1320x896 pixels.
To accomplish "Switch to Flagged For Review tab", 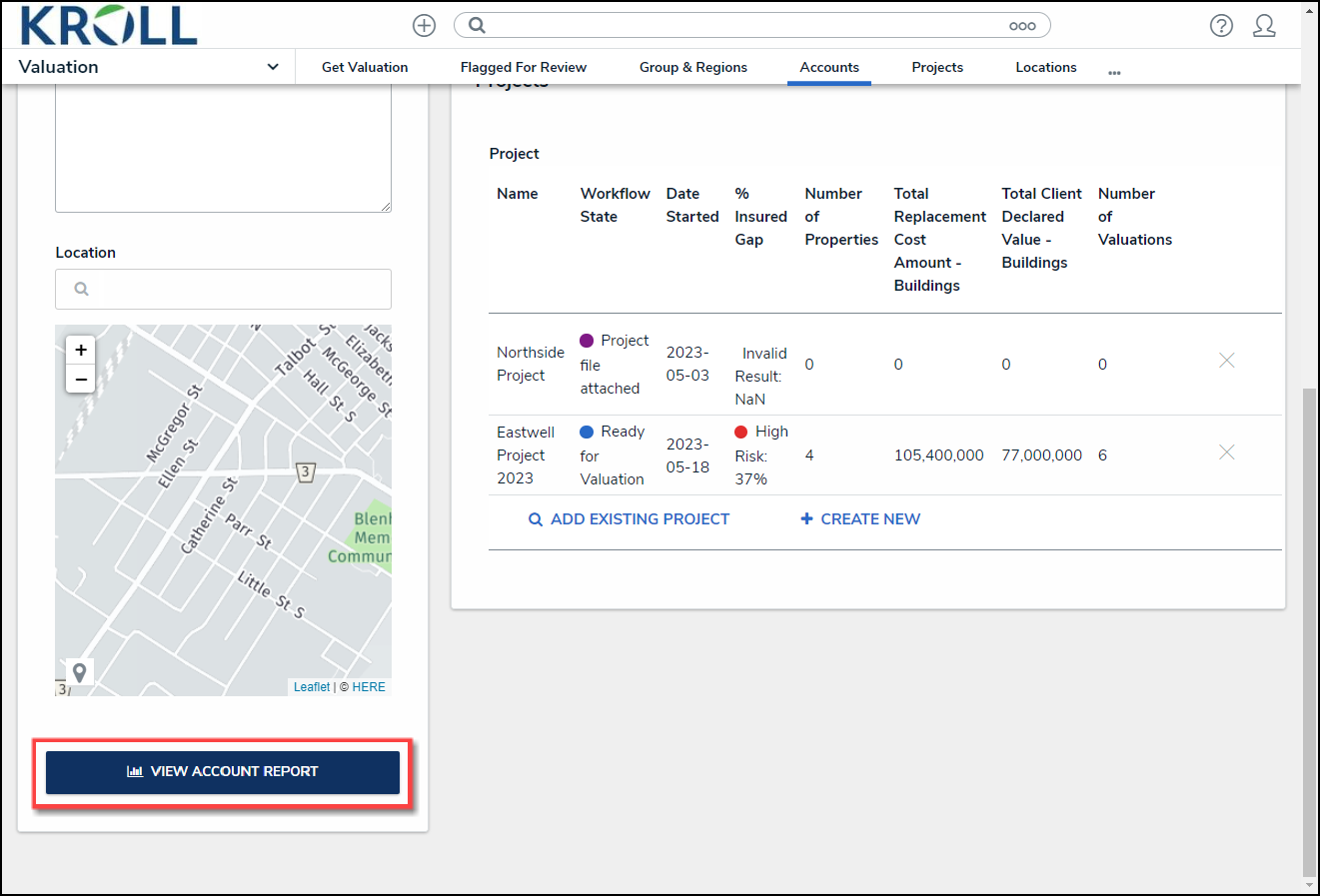I will point(524,67).
